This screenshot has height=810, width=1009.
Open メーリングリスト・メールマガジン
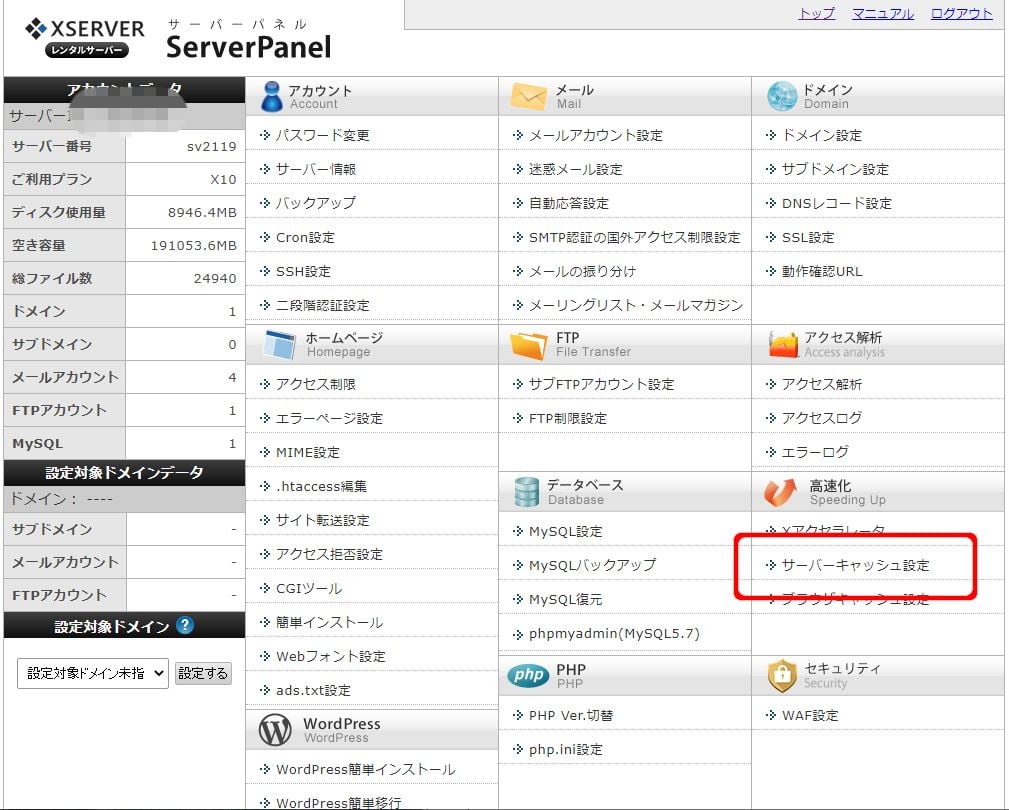tap(636, 306)
